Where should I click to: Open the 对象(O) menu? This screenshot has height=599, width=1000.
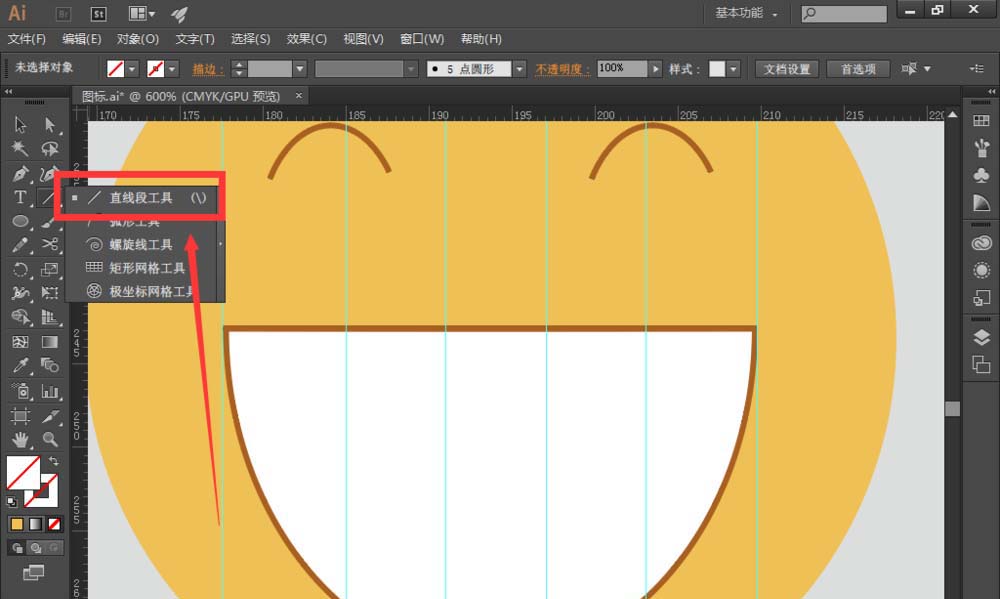tap(138, 39)
